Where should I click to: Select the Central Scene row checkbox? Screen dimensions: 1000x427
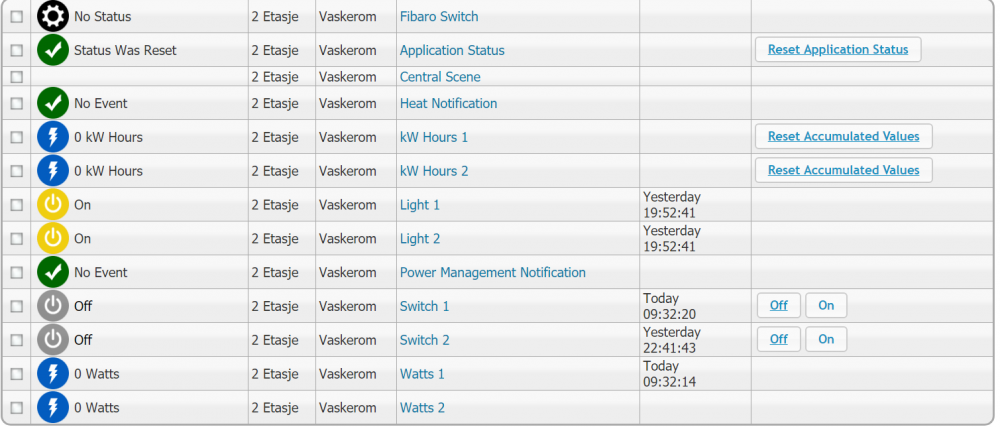point(16,77)
